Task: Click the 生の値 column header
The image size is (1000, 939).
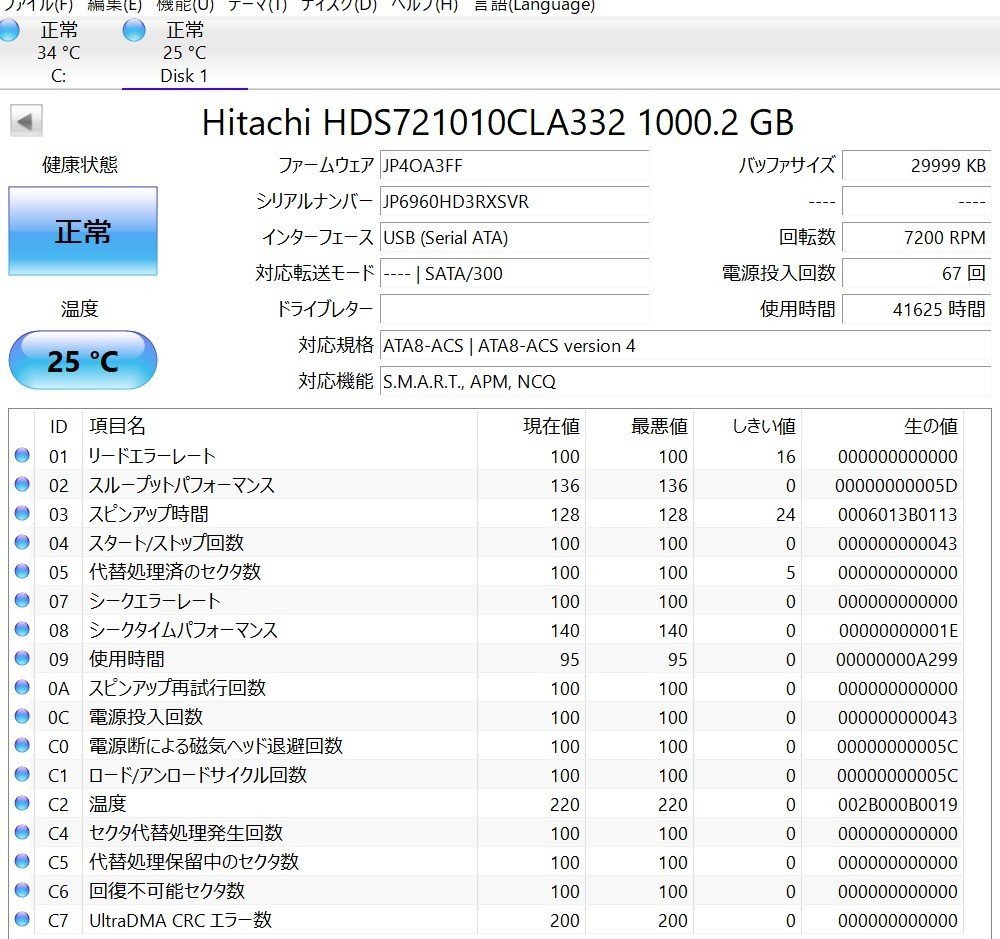Action: click(883, 426)
